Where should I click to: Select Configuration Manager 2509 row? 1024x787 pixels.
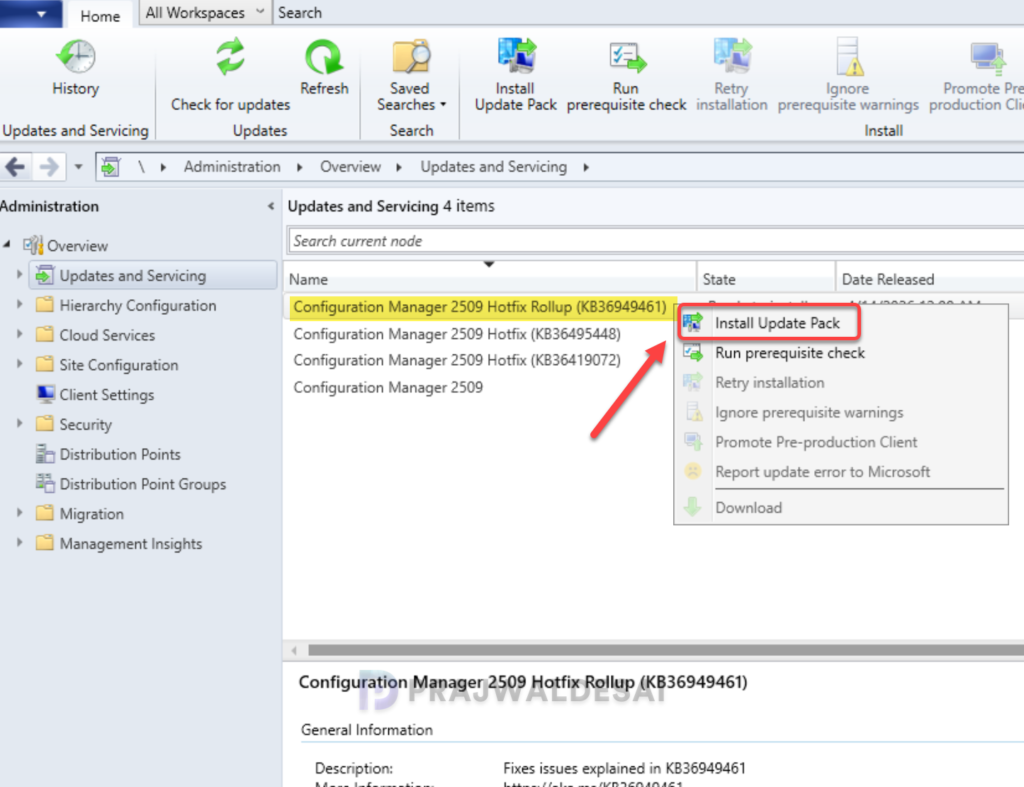[388, 387]
